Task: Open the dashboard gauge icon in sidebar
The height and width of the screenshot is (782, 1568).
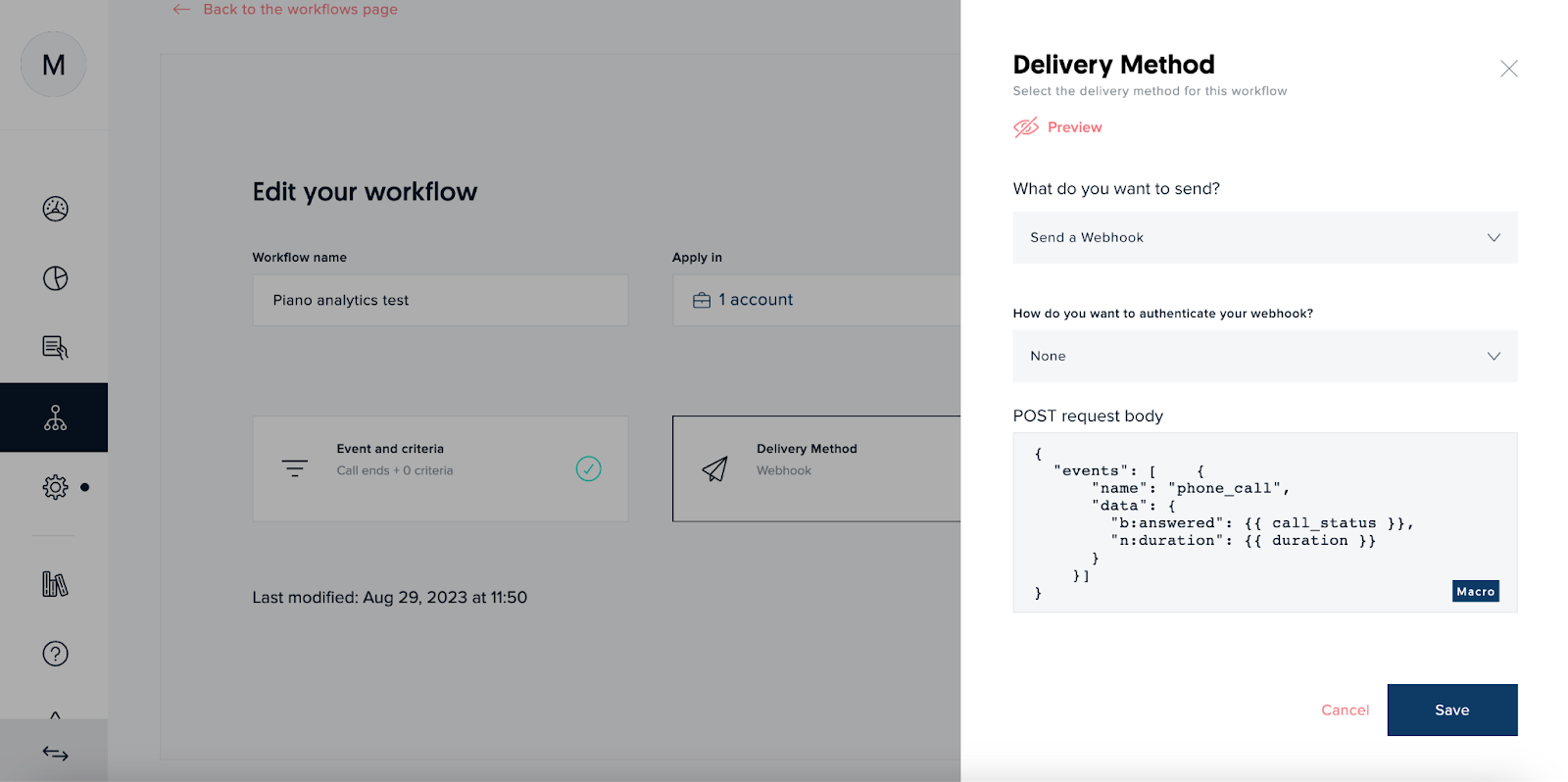Action: click(x=55, y=209)
